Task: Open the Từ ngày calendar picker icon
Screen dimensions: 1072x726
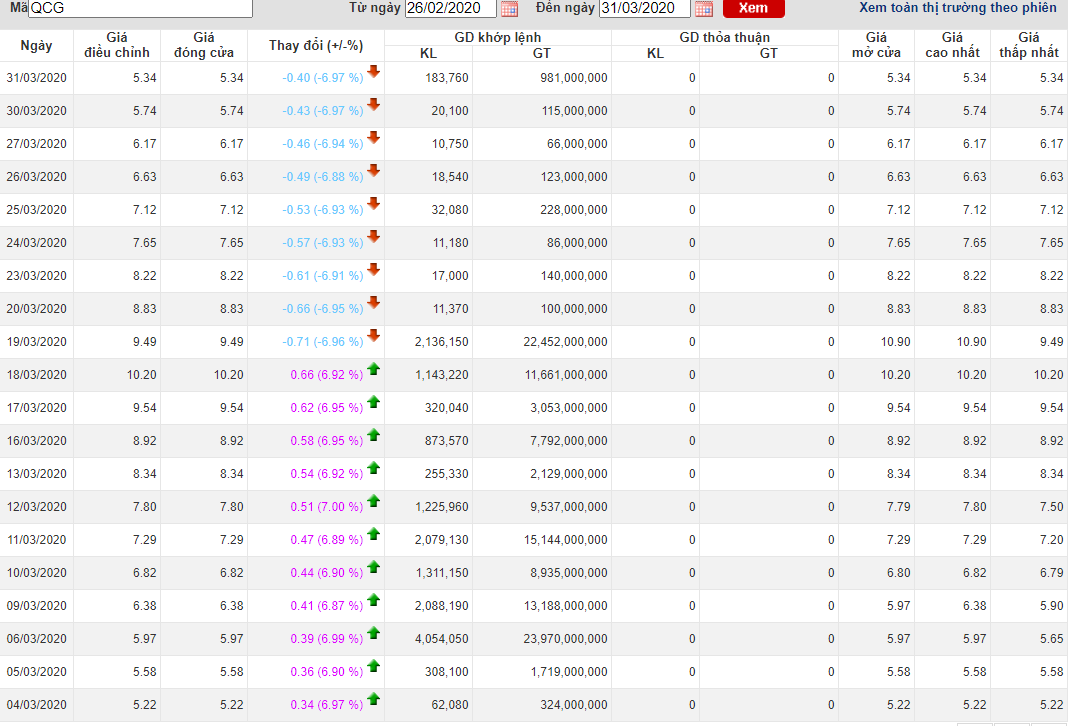Action: coord(509,8)
